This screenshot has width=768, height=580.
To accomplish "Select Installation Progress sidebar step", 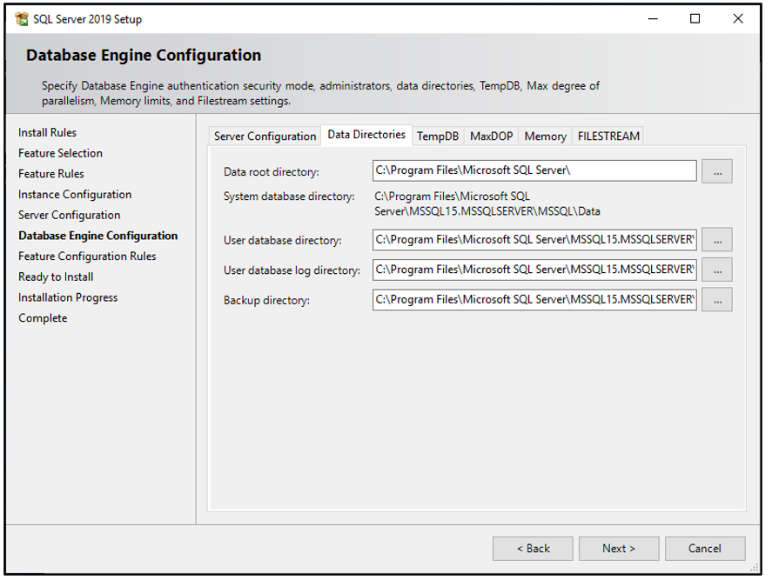I will tap(68, 297).
